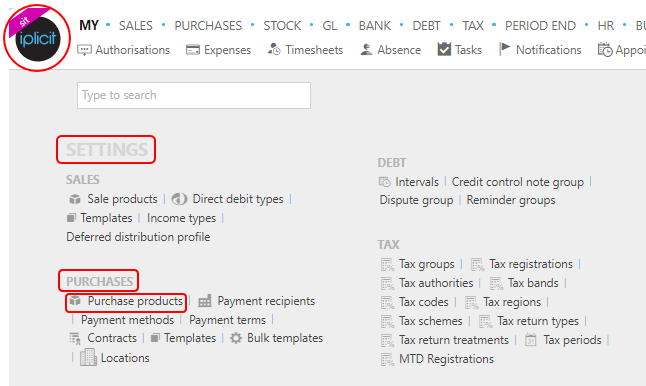Click the Notifications flag icon
Screen dimensions: 646x386
pyautogui.click(x=504, y=49)
